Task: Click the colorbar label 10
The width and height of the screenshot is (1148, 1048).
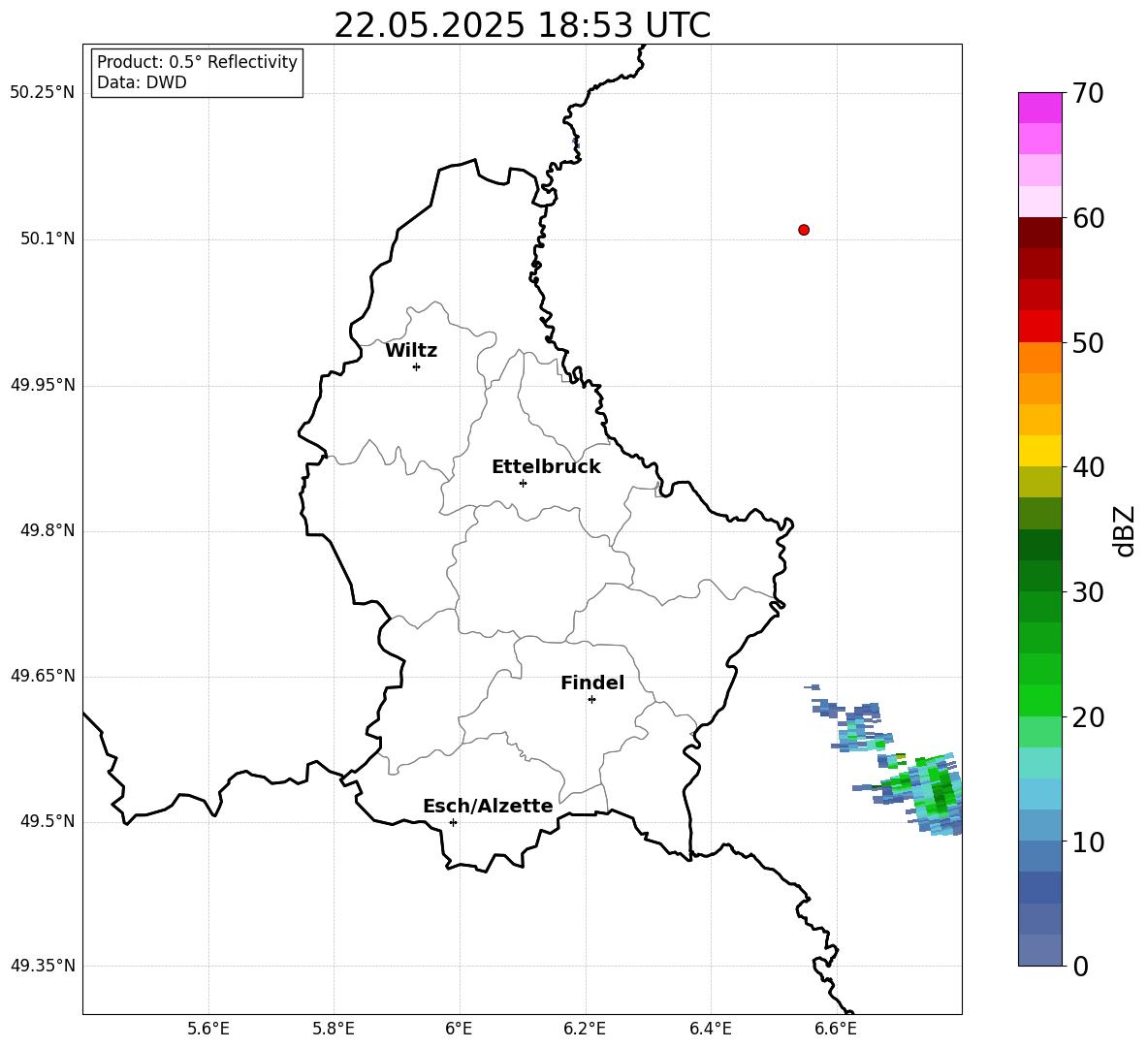Action: (1088, 842)
